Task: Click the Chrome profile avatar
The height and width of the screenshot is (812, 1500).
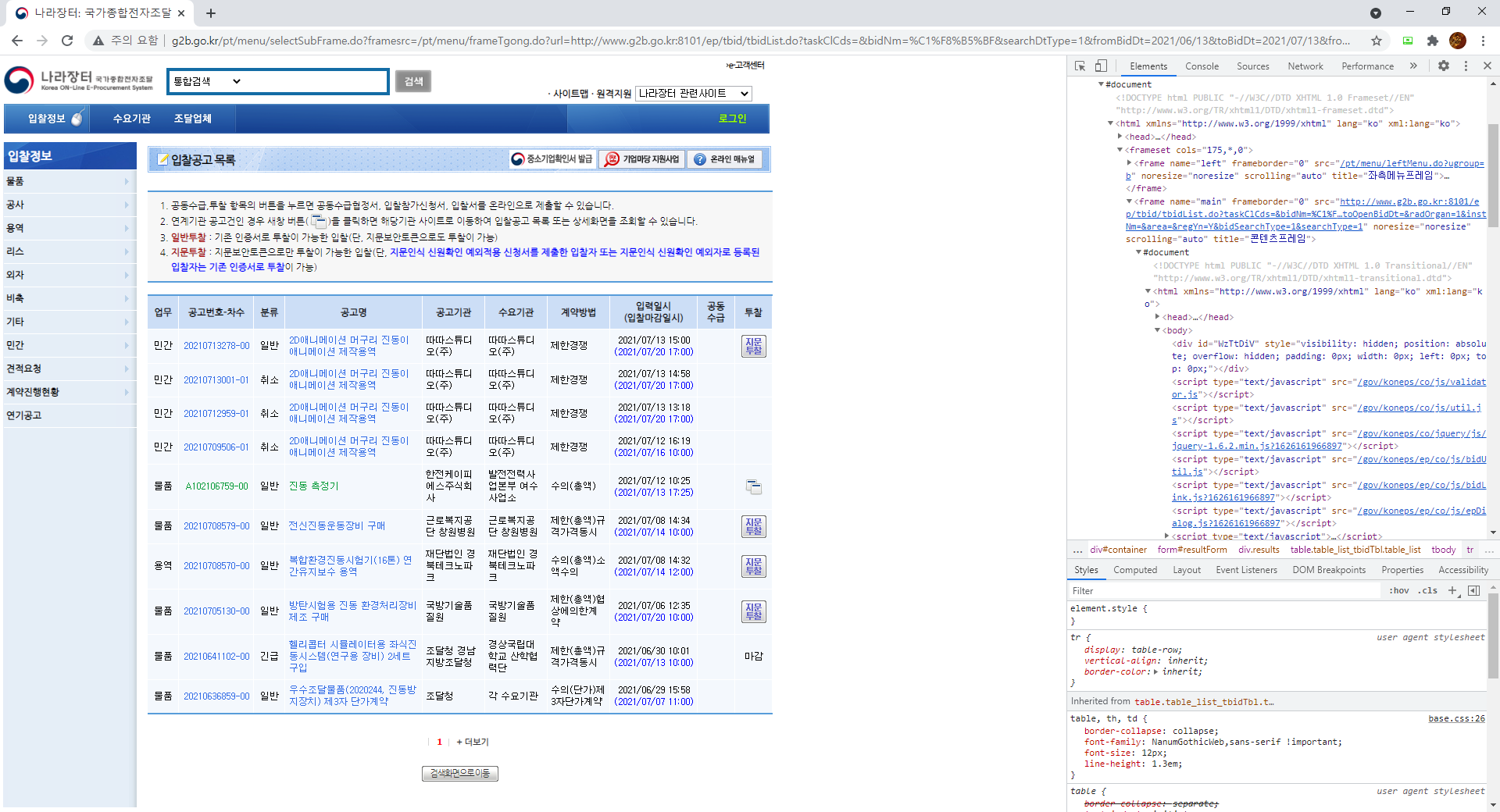Action: pyautogui.click(x=1458, y=41)
